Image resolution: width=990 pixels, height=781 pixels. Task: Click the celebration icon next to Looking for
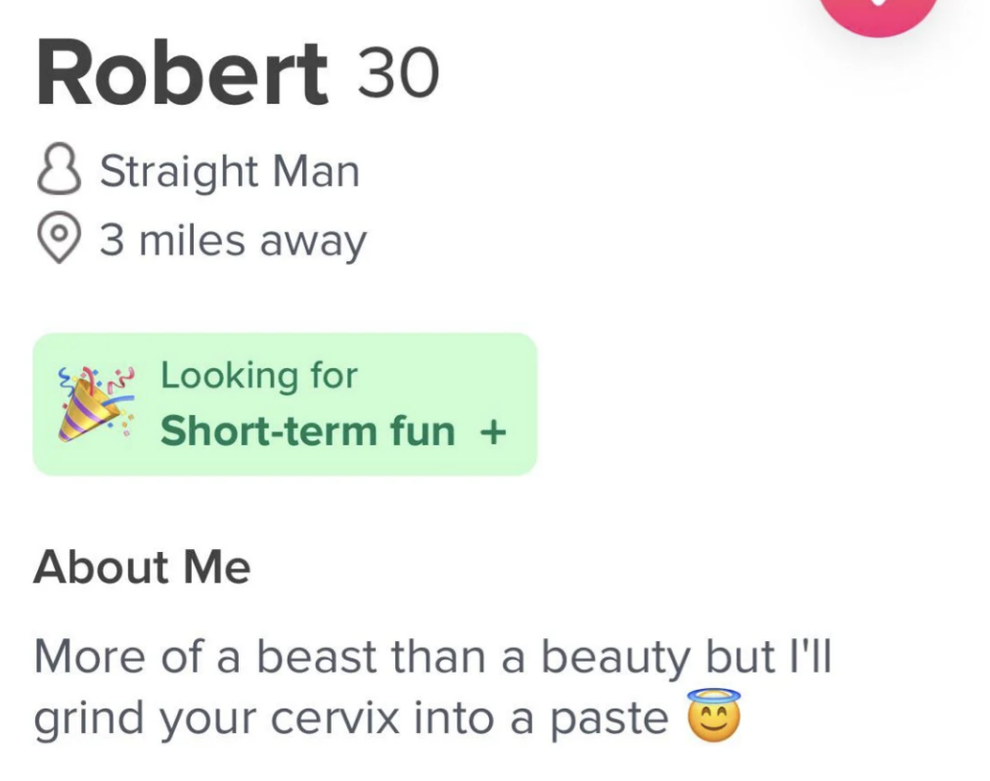95,402
